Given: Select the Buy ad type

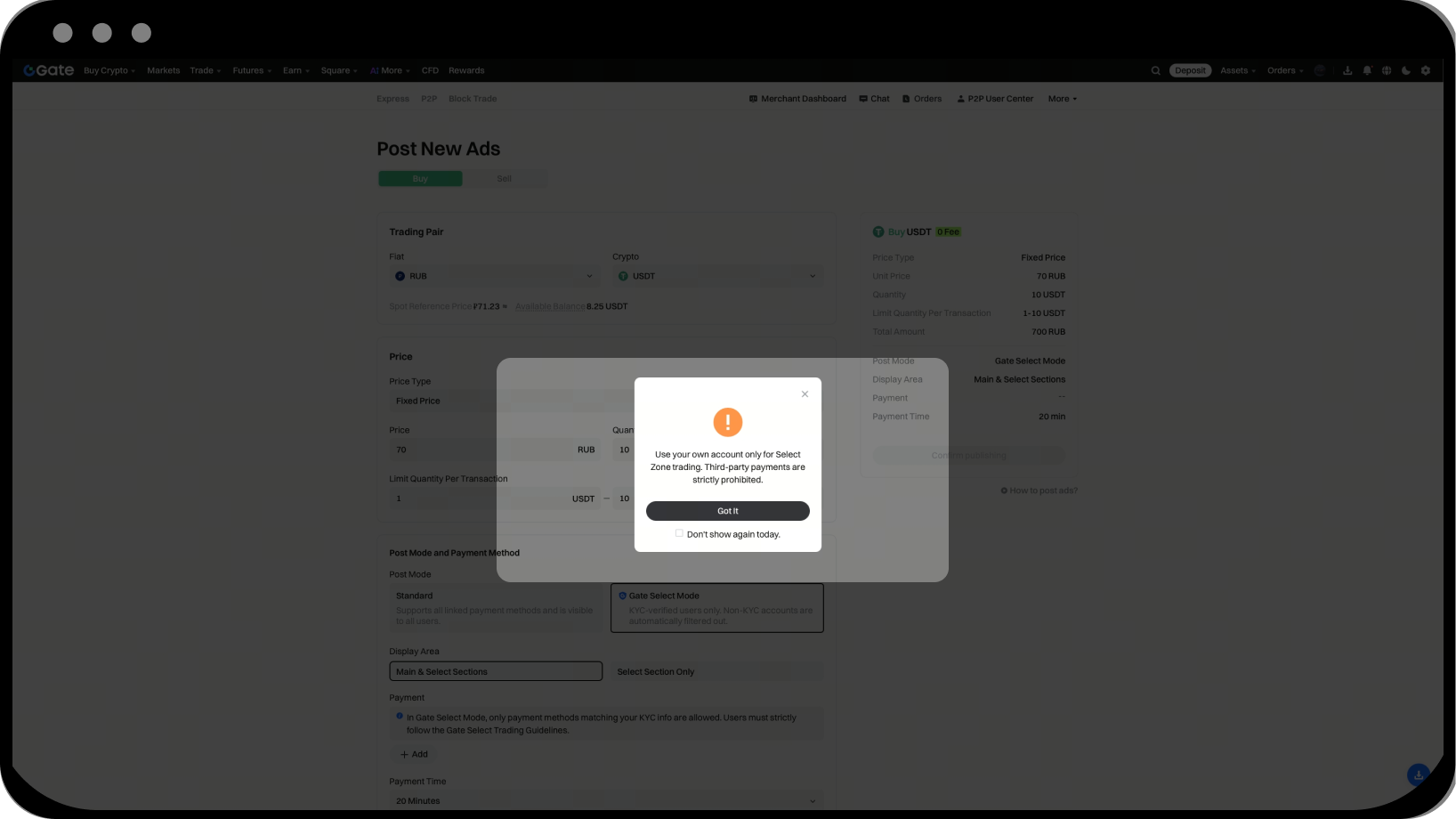Looking at the screenshot, I should point(420,179).
